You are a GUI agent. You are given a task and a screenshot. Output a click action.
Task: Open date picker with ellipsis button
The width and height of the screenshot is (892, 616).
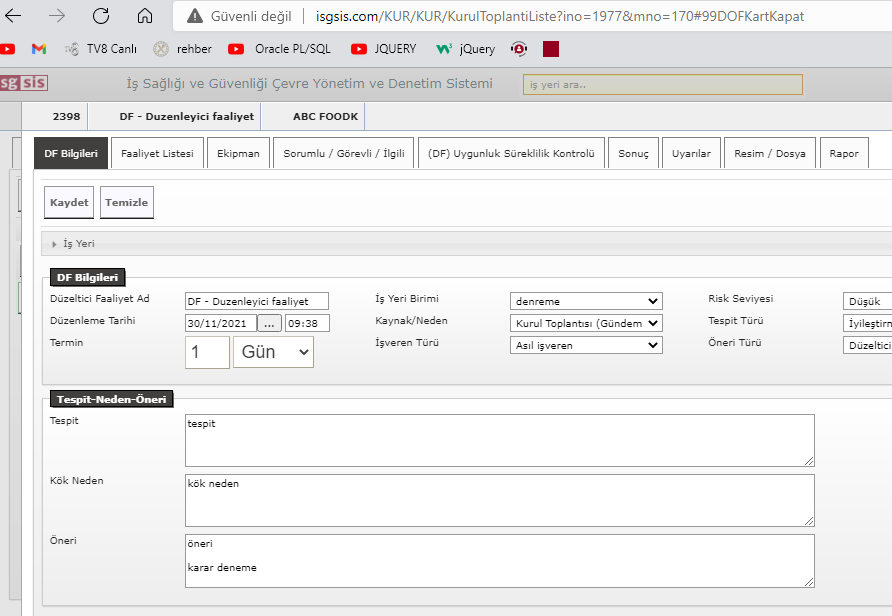coord(270,323)
